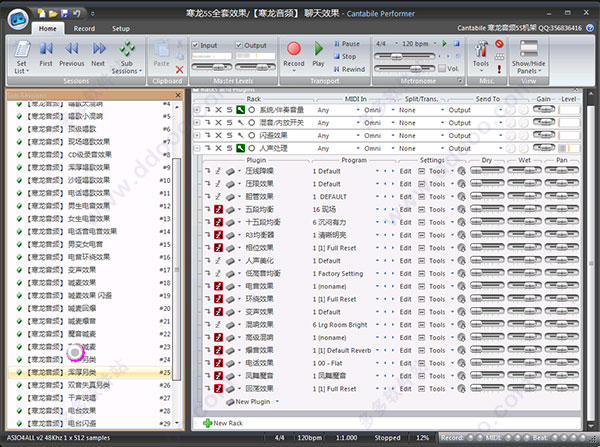Click Tools for 相位效果 plugin

(437, 248)
